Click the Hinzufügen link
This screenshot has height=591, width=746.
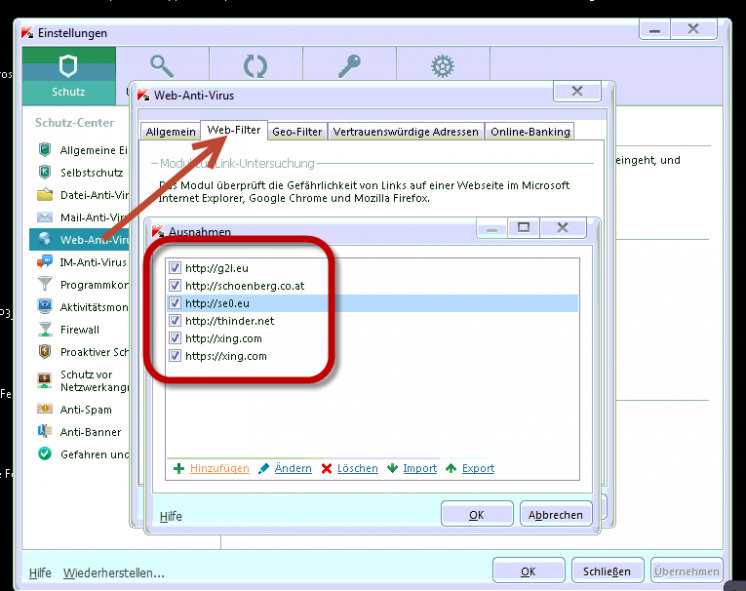pyautogui.click(x=219, y=468)
